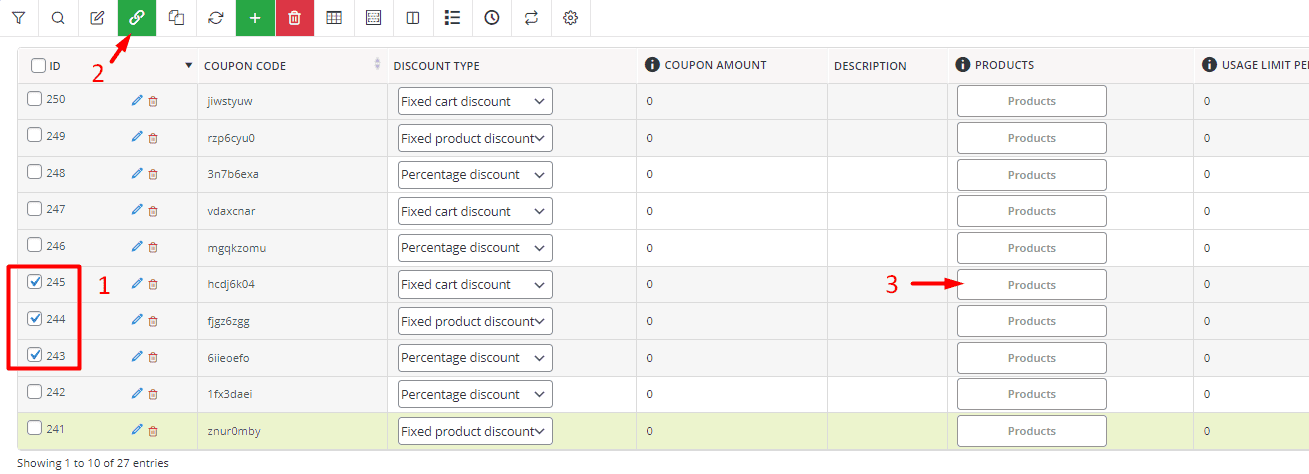The image size is (1309, 474).
Task: Open the filter funnel tool
Action: [x=19, y=18]
